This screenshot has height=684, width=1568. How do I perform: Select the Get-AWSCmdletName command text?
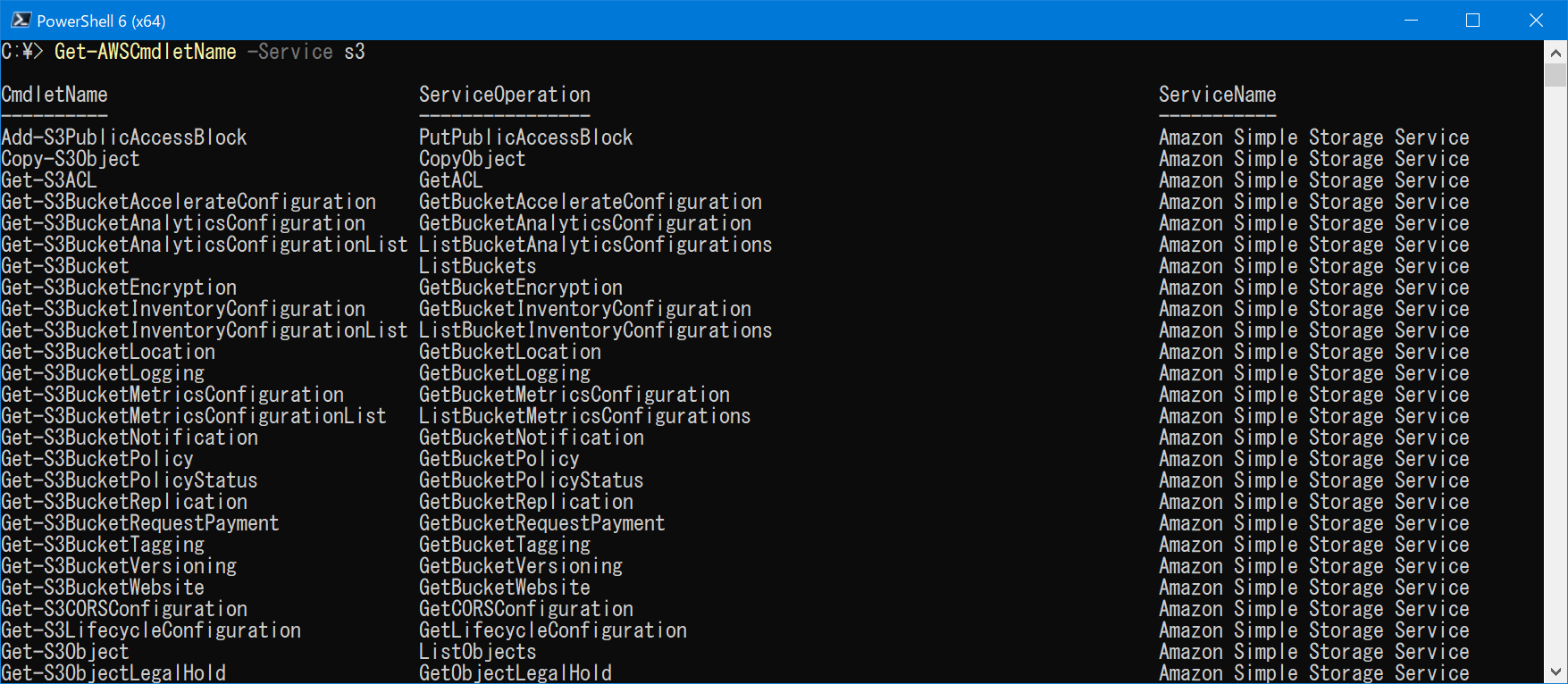pyautogui.click(x=145, y=52)
